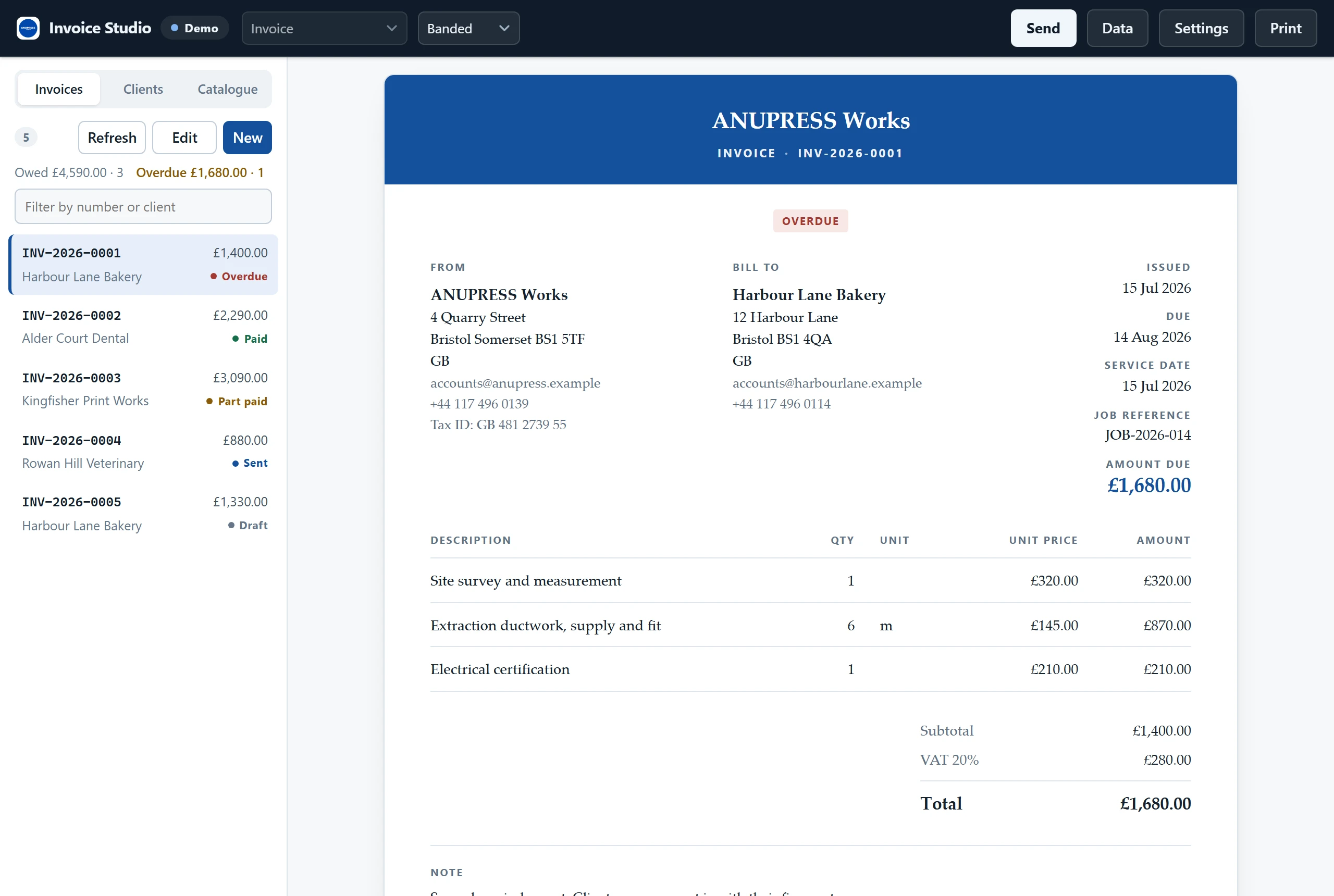Click the invoice count badge showing 5
Screen dimensions: 1334x896
click(x=26, y=138)
